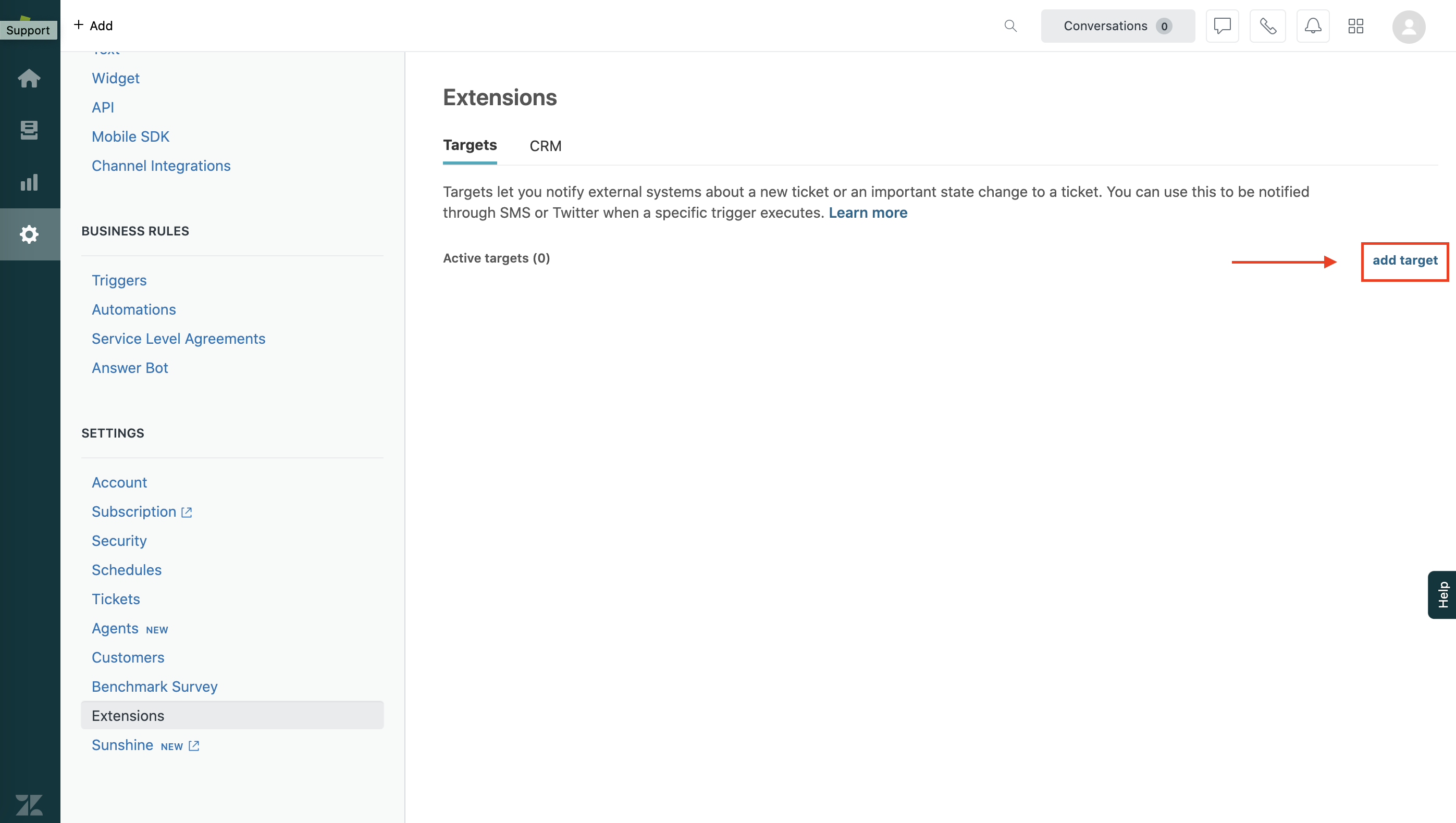The height and width of the screenshot is (823, 1456).
Task: Open Customers settings
Action: point(128,657)
